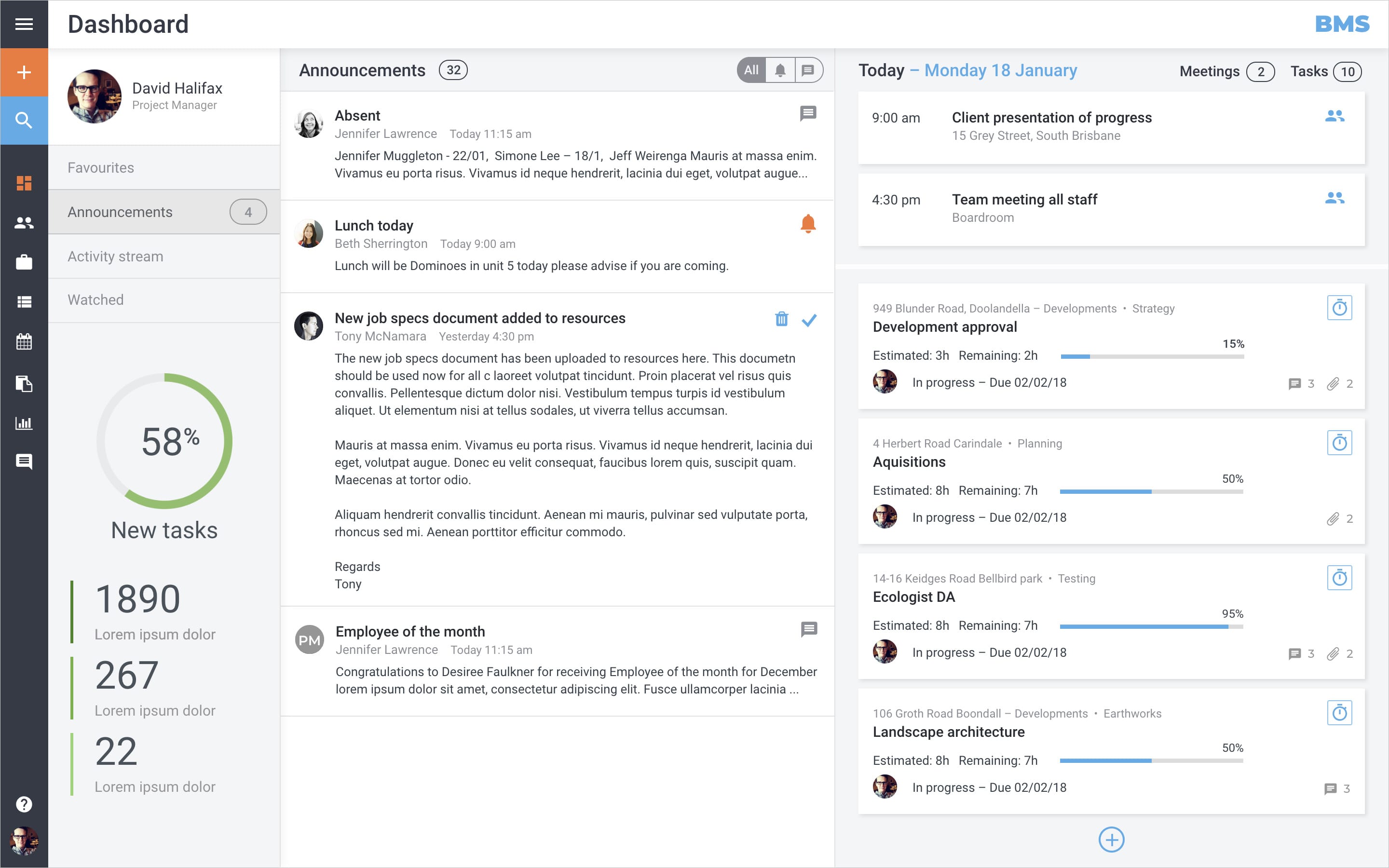Click the Search icon in the sidebar
Image resolution: width=1389 pixels, height=868 pixels.
point(24,120)
